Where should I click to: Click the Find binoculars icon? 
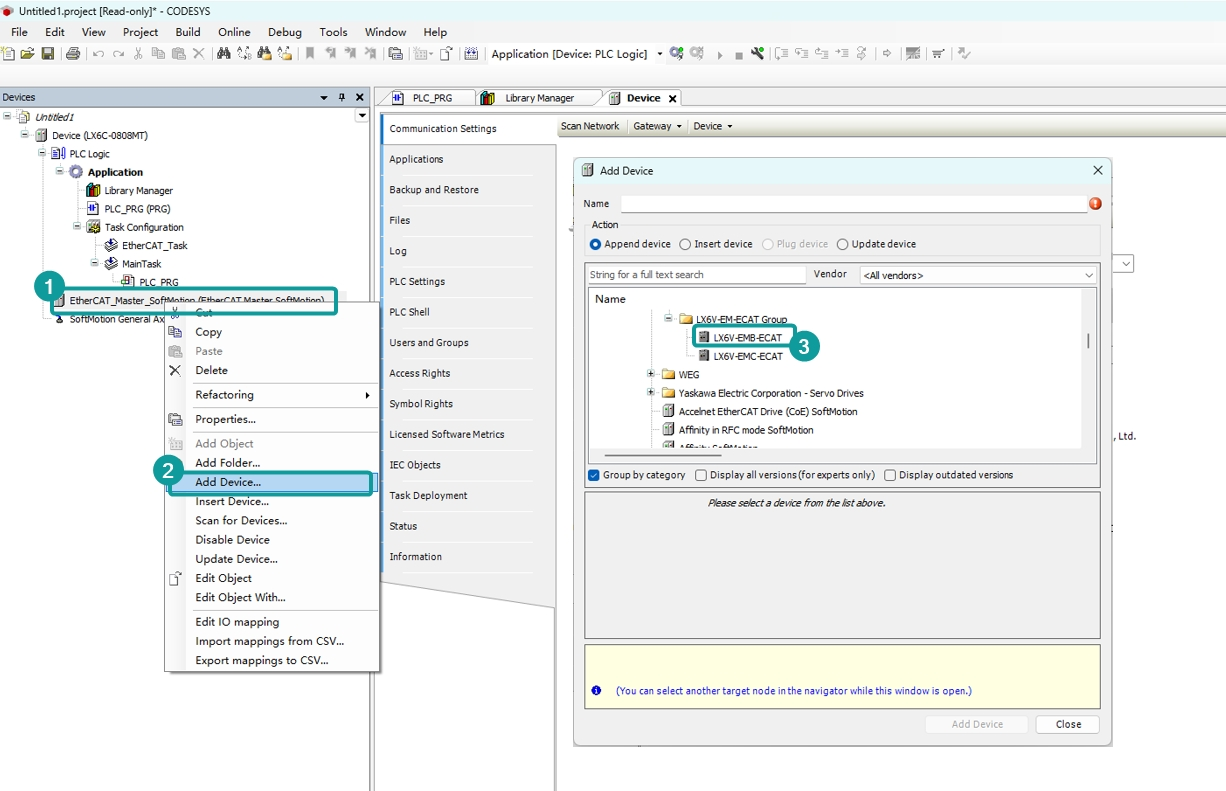(x=224, y=54)
